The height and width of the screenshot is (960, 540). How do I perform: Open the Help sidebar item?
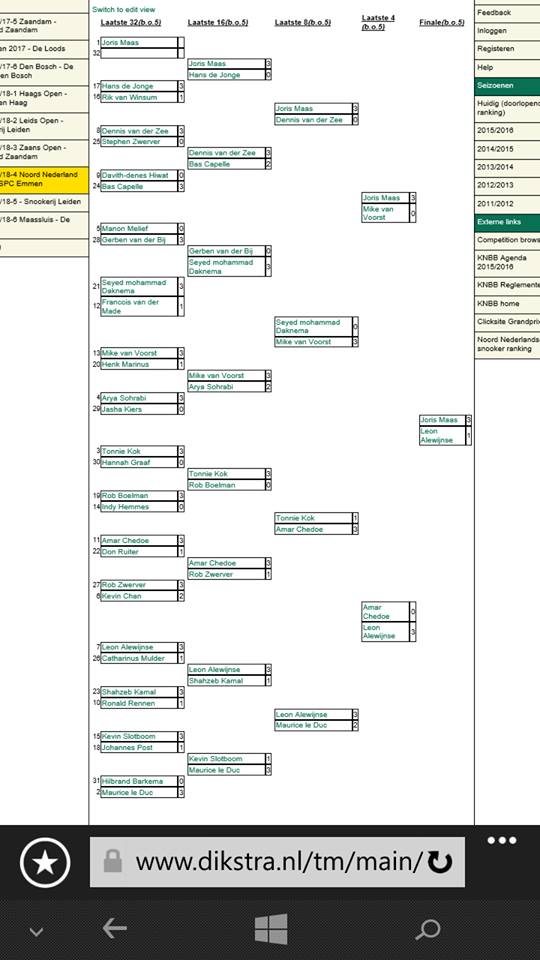click(x=507, y=67)
